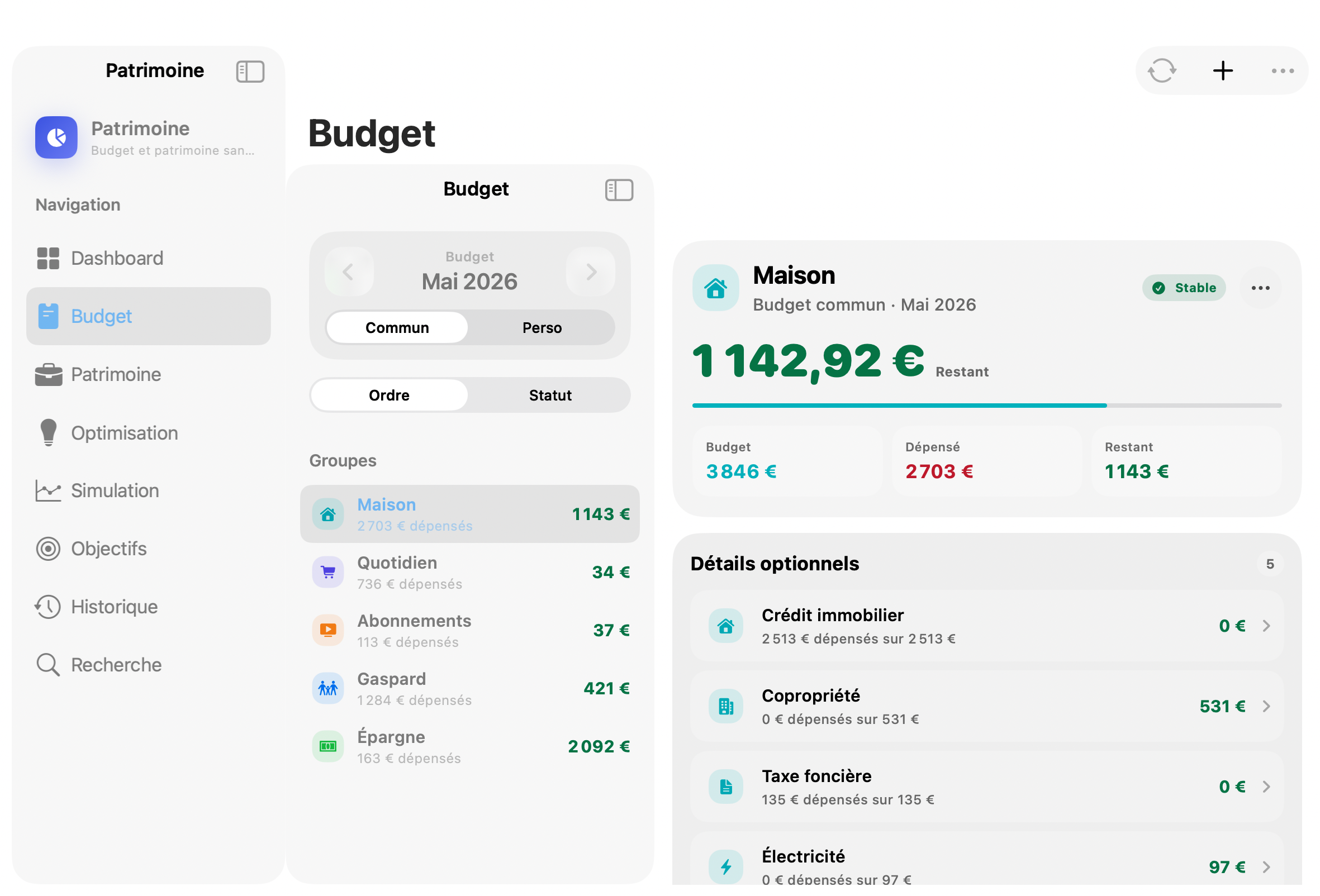The width and height of the screenshot is (1320, 896).
Task: Select the Quotidien group row
Action: point(470,573)
